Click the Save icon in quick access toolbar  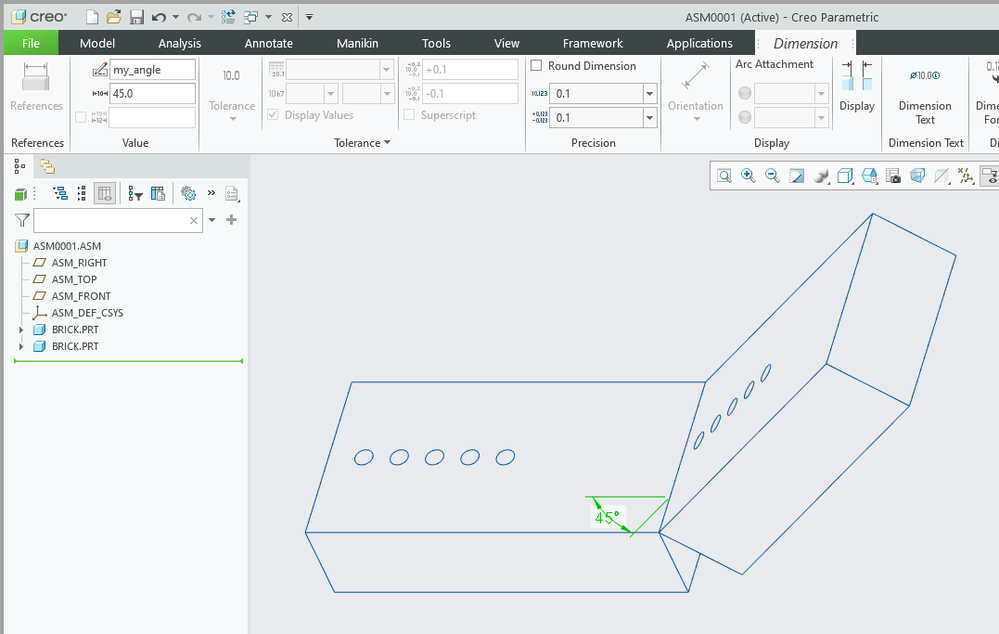point(137,17)
